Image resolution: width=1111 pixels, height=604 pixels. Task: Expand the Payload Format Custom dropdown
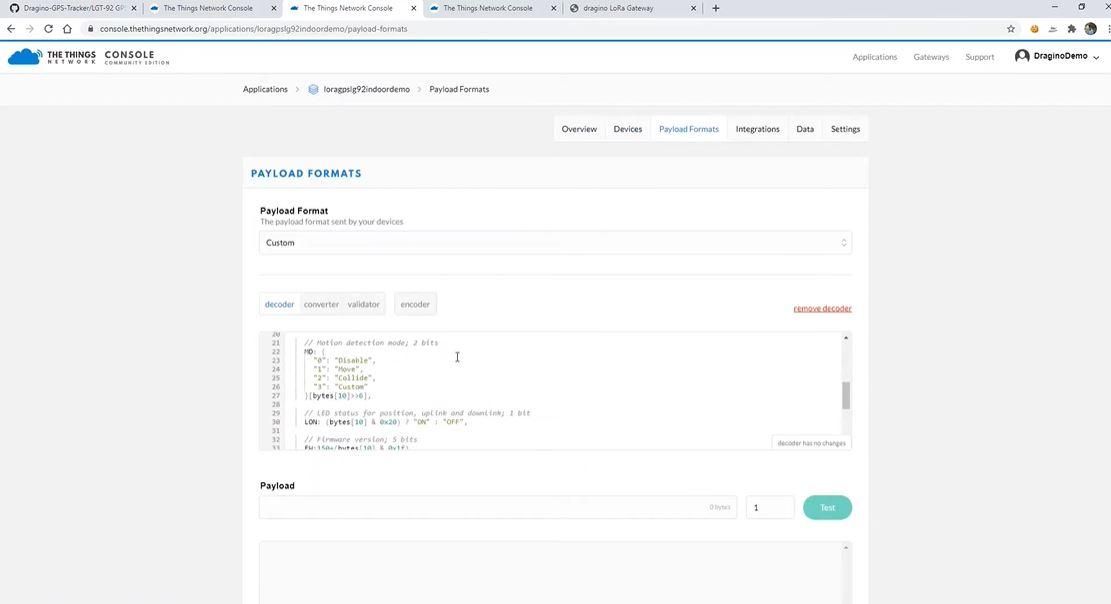tap(556, 243)
